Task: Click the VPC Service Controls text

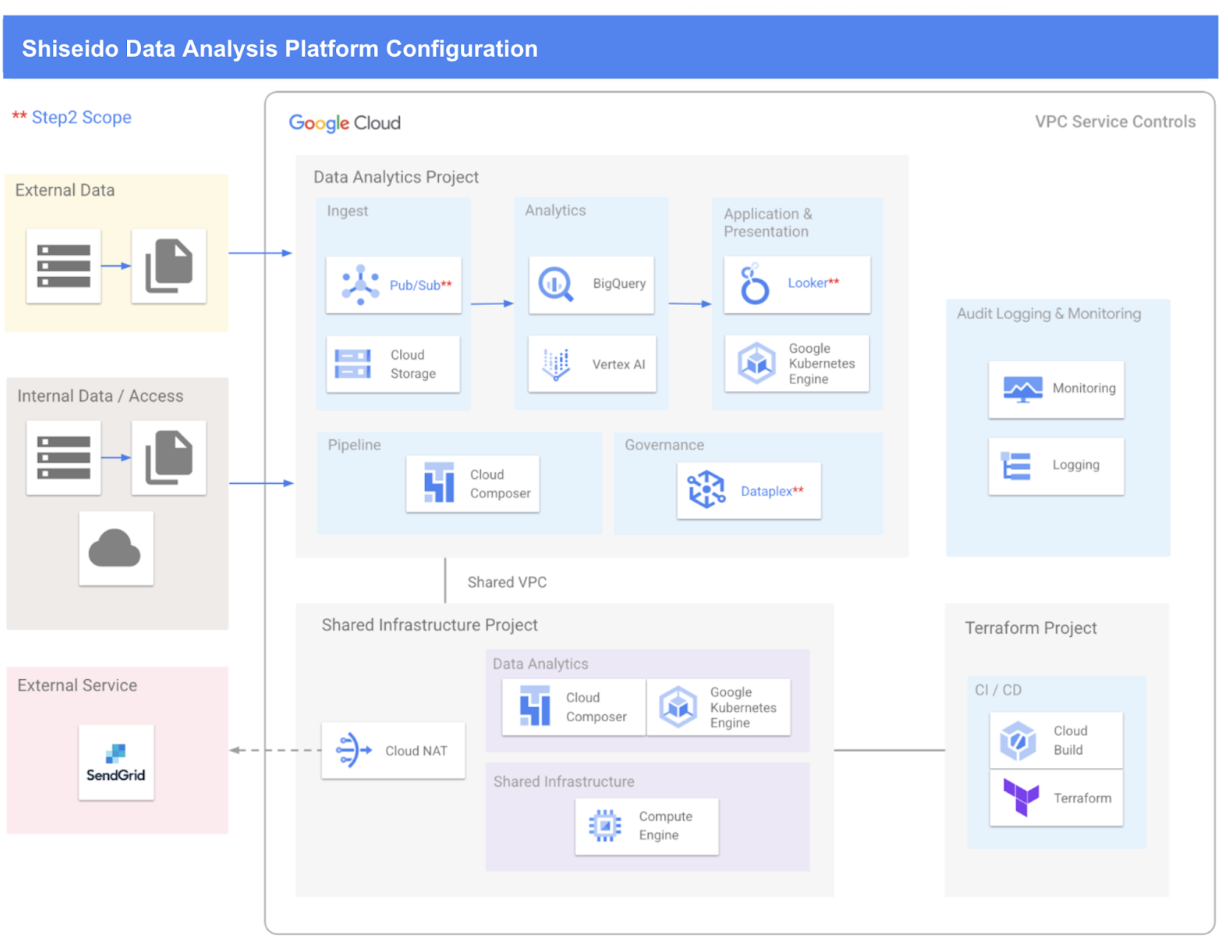Action: 1115,122
